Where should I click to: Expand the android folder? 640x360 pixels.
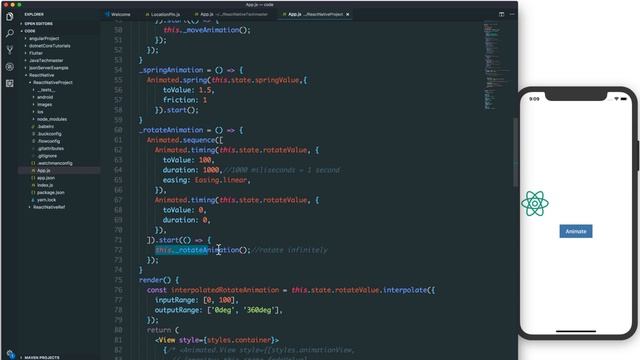click(x=45, y=97)
